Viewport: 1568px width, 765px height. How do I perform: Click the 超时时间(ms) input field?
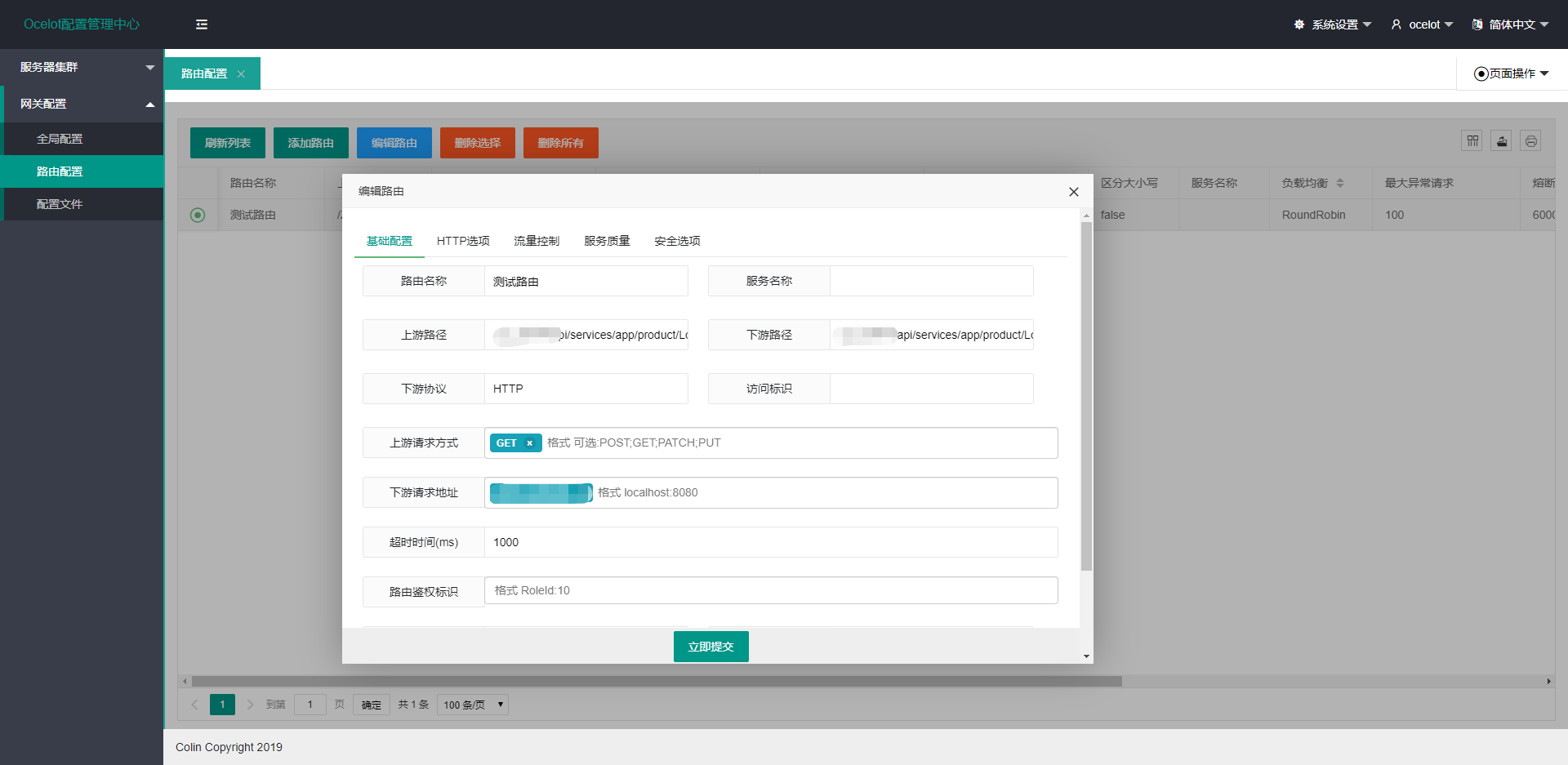click(771, 542)
